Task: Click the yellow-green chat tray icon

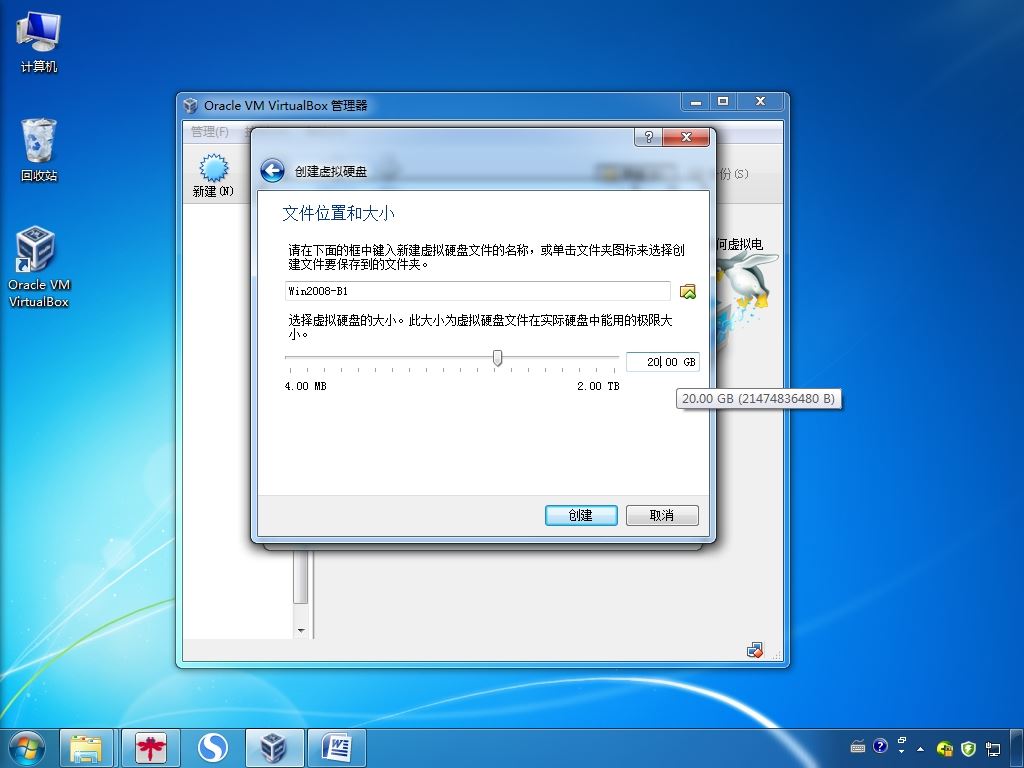Action: point(944,748)
